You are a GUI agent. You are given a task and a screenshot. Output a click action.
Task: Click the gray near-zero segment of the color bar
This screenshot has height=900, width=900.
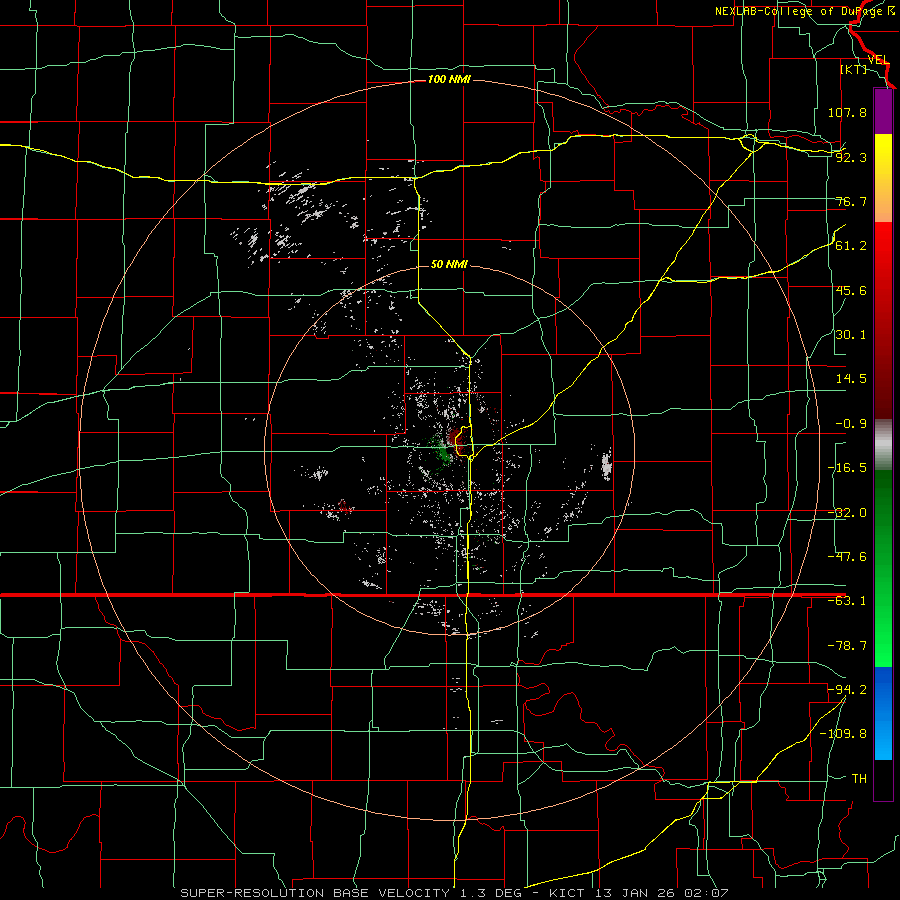(x=883, y=444)
